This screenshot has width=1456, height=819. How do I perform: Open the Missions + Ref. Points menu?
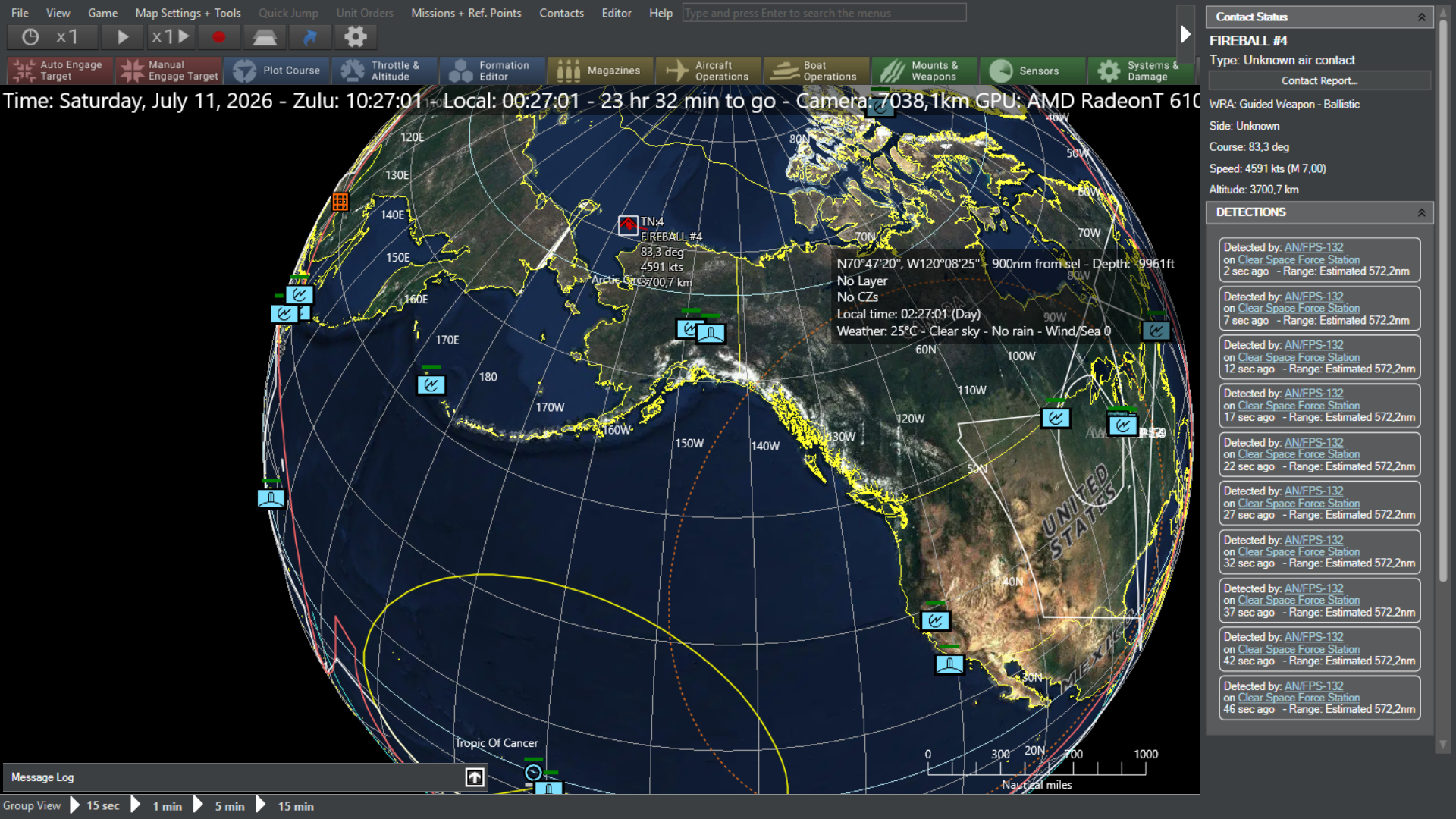[466, 13]
